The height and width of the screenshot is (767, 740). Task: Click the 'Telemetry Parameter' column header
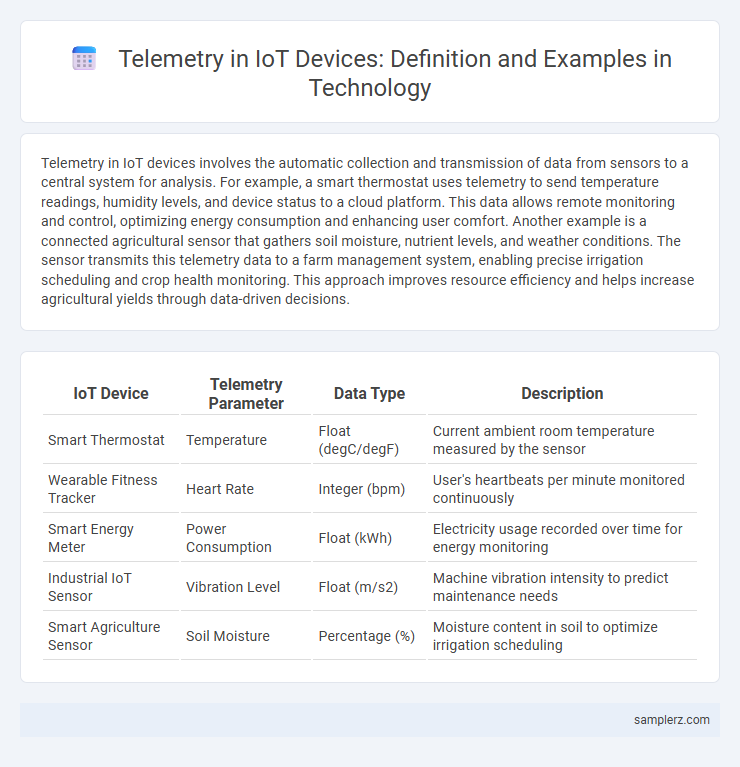click(x=246, y=393)
